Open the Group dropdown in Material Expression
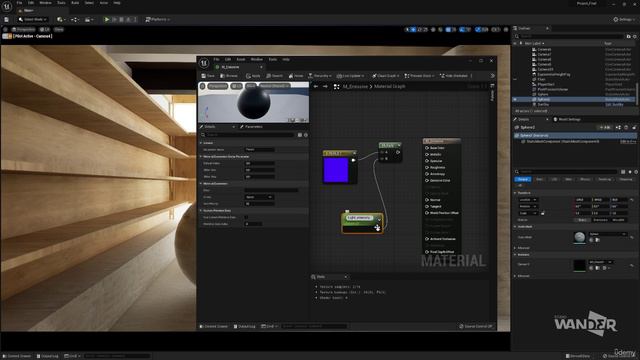 tap(259, 197)
